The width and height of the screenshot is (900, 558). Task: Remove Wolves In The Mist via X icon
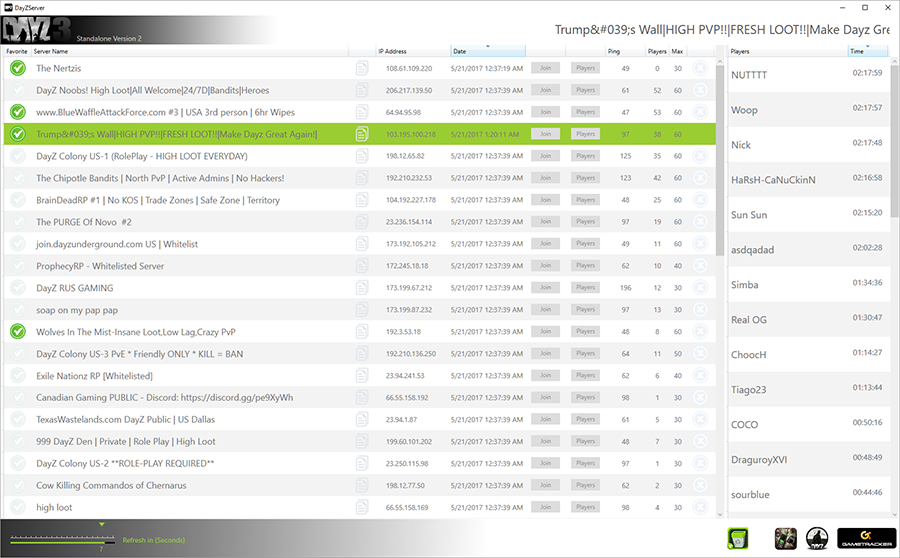(x=700, y=332)
